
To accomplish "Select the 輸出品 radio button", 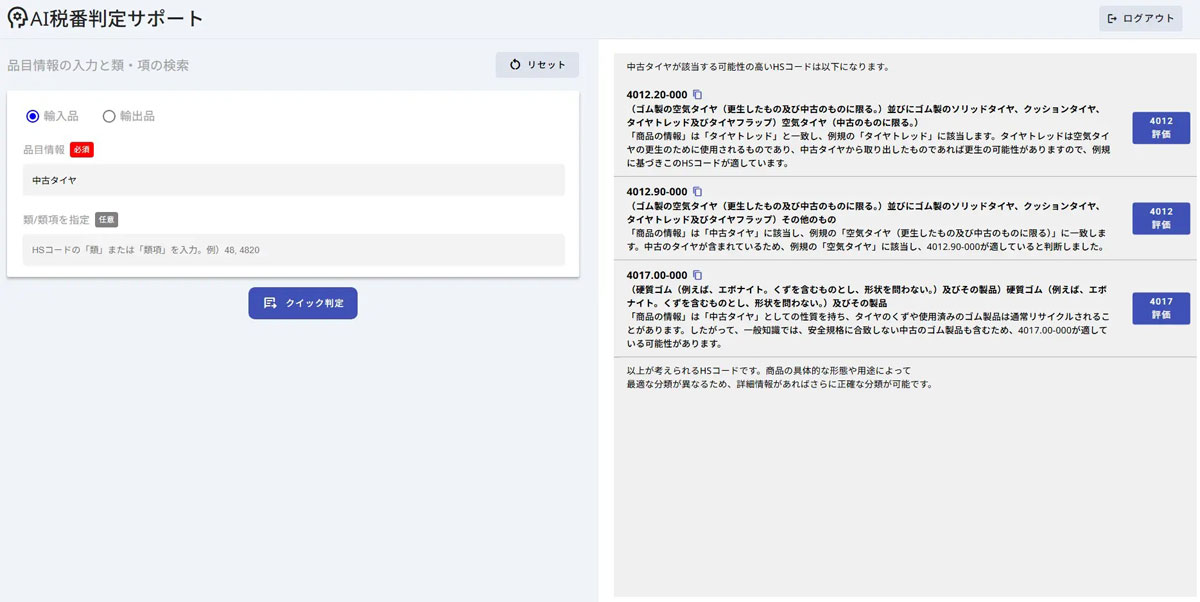I will (x=109, y=115).
